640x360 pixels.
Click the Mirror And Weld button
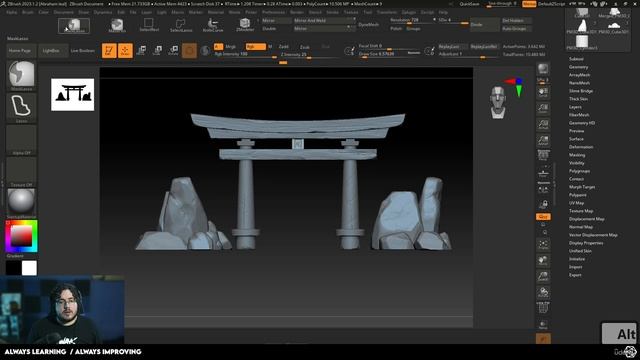pos(324,20)
